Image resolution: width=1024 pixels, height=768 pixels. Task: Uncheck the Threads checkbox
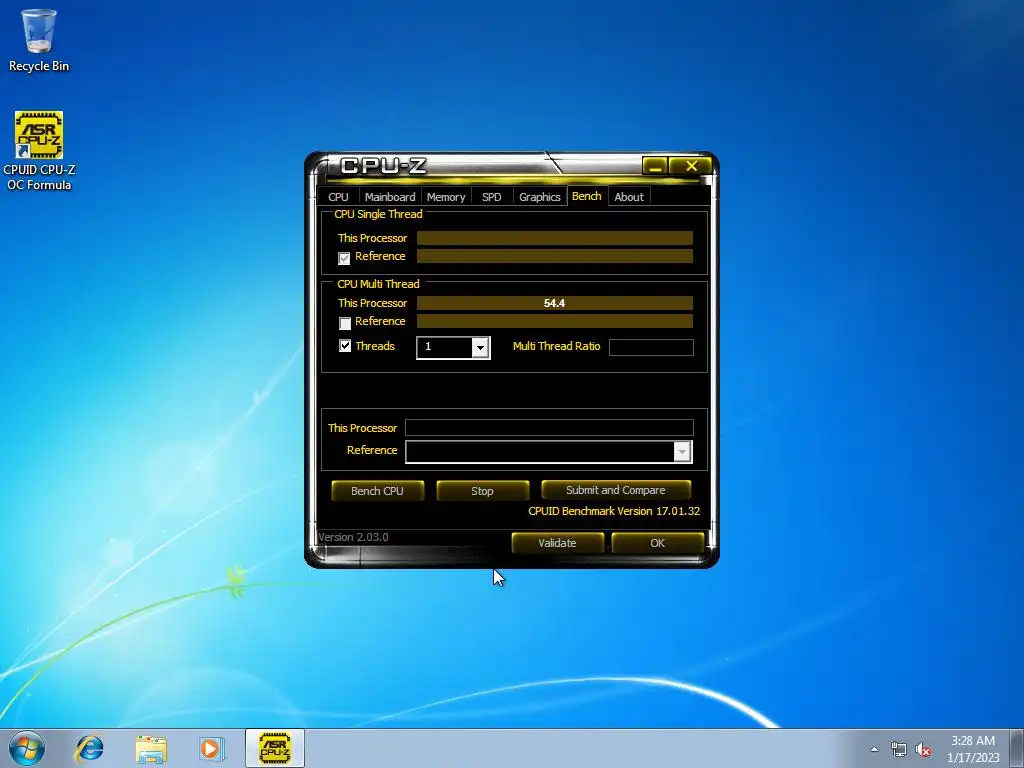pyautogui.click(x=345, y=346)
